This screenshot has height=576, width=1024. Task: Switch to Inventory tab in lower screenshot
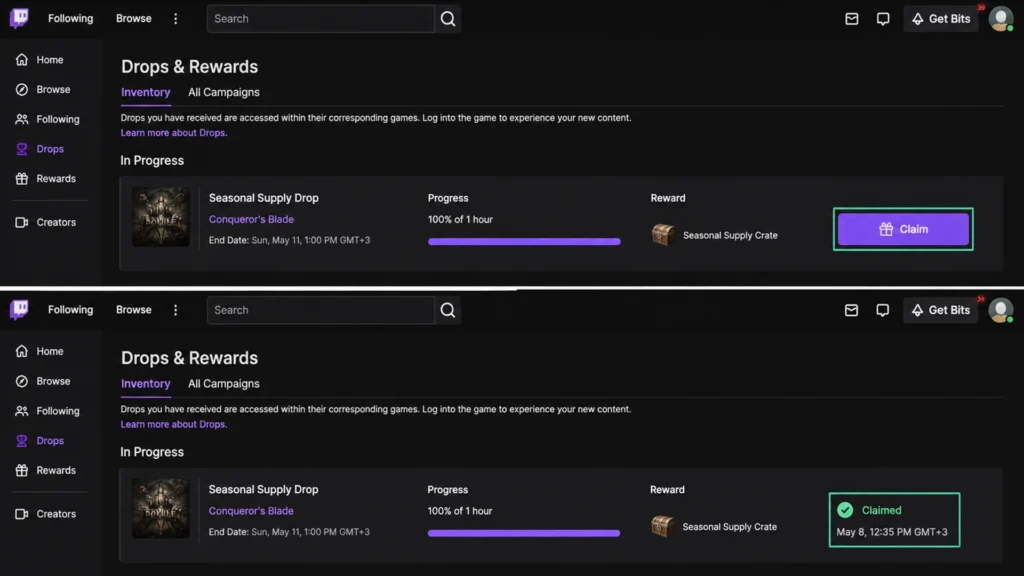(x=146, y=384)
